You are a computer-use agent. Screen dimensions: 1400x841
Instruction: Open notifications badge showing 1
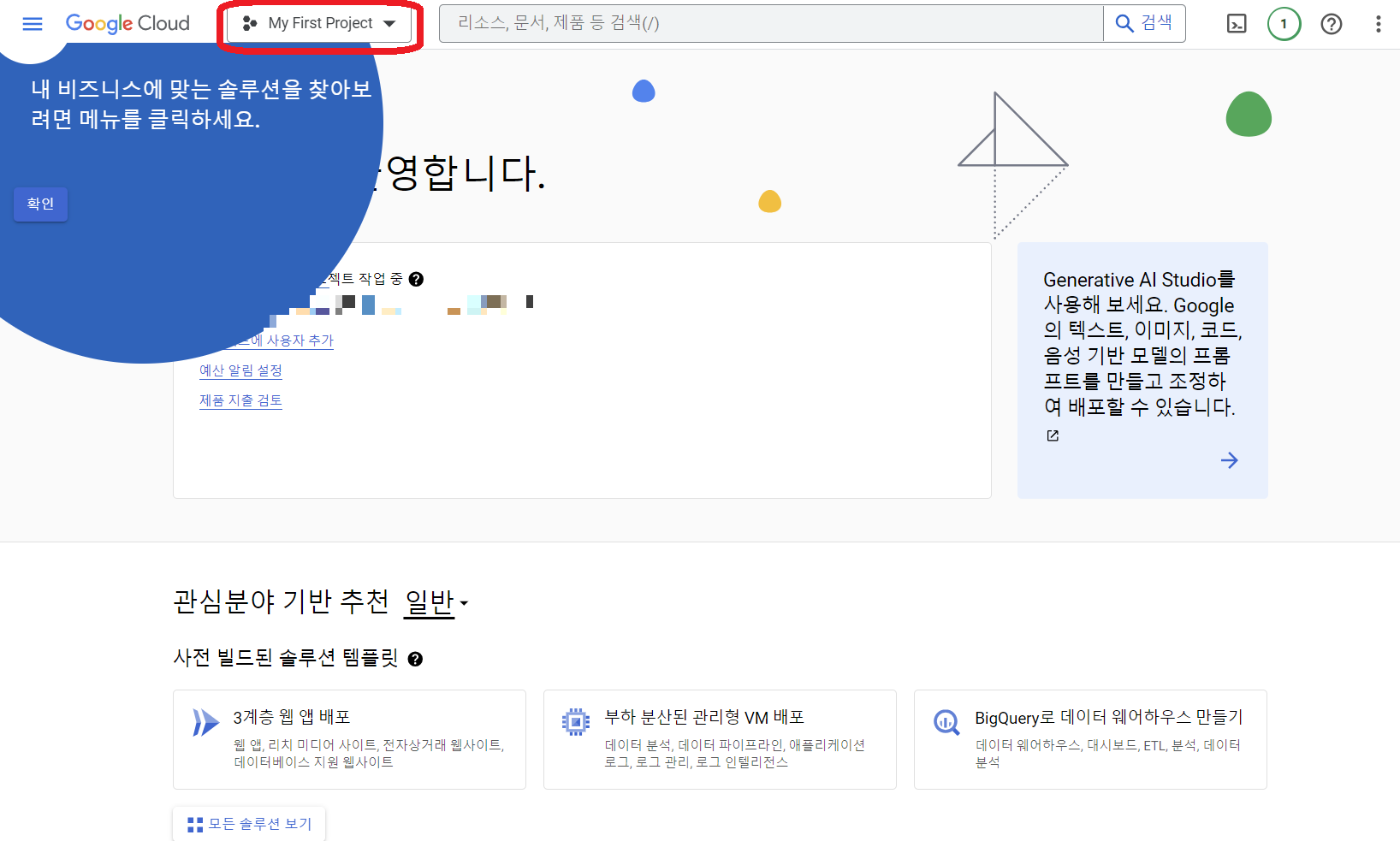(x=1284, y=24)
